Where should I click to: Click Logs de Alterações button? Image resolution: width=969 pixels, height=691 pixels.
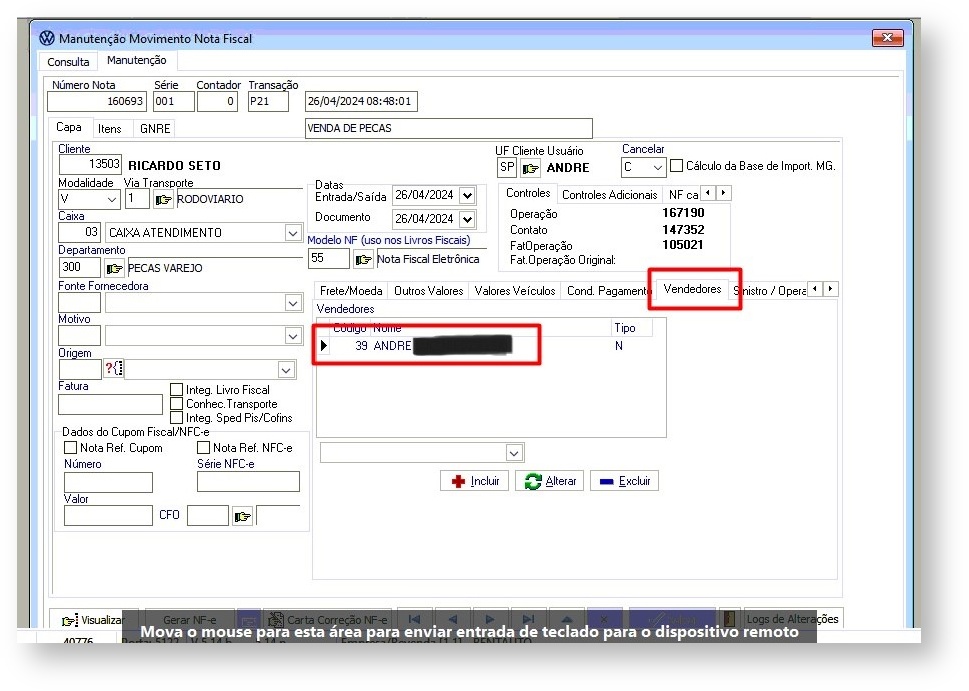click(792, 619)
